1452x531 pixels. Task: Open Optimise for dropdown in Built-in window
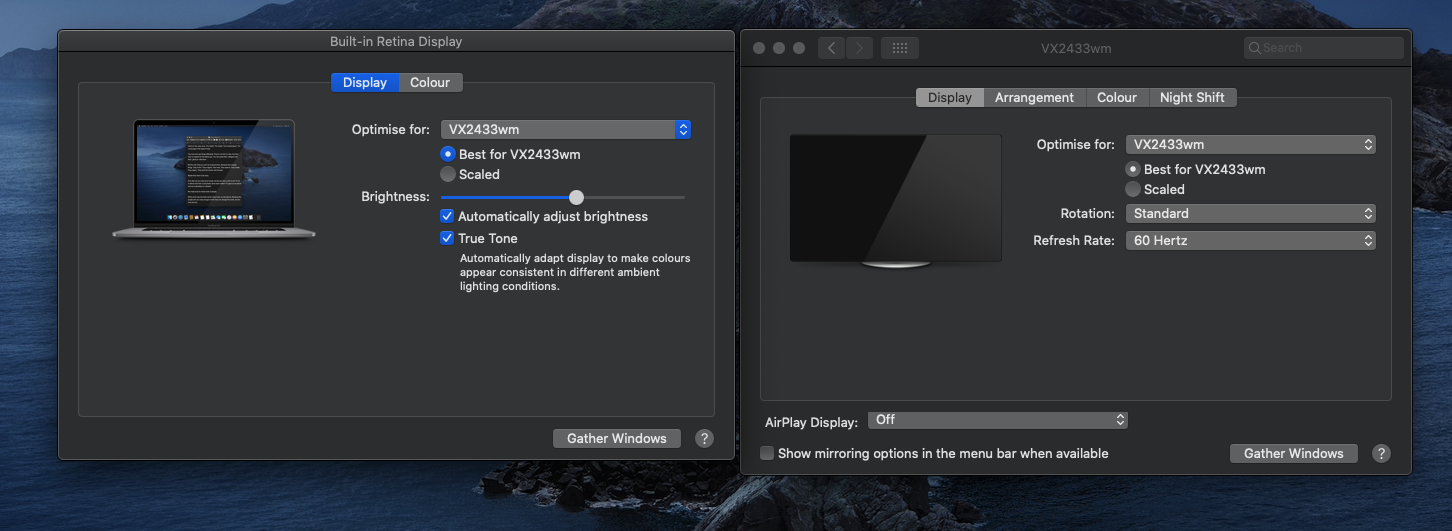pyautogui.click(x=566, y=129)
